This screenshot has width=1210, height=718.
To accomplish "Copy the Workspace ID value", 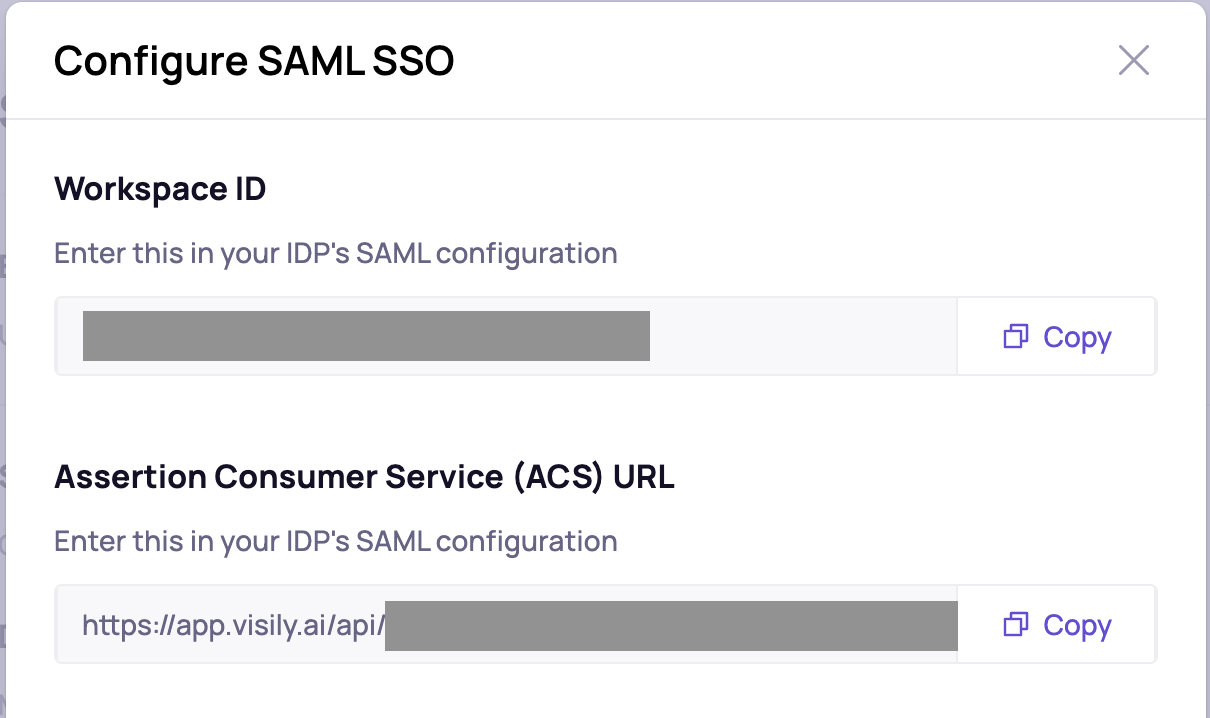I will 1057,336.
